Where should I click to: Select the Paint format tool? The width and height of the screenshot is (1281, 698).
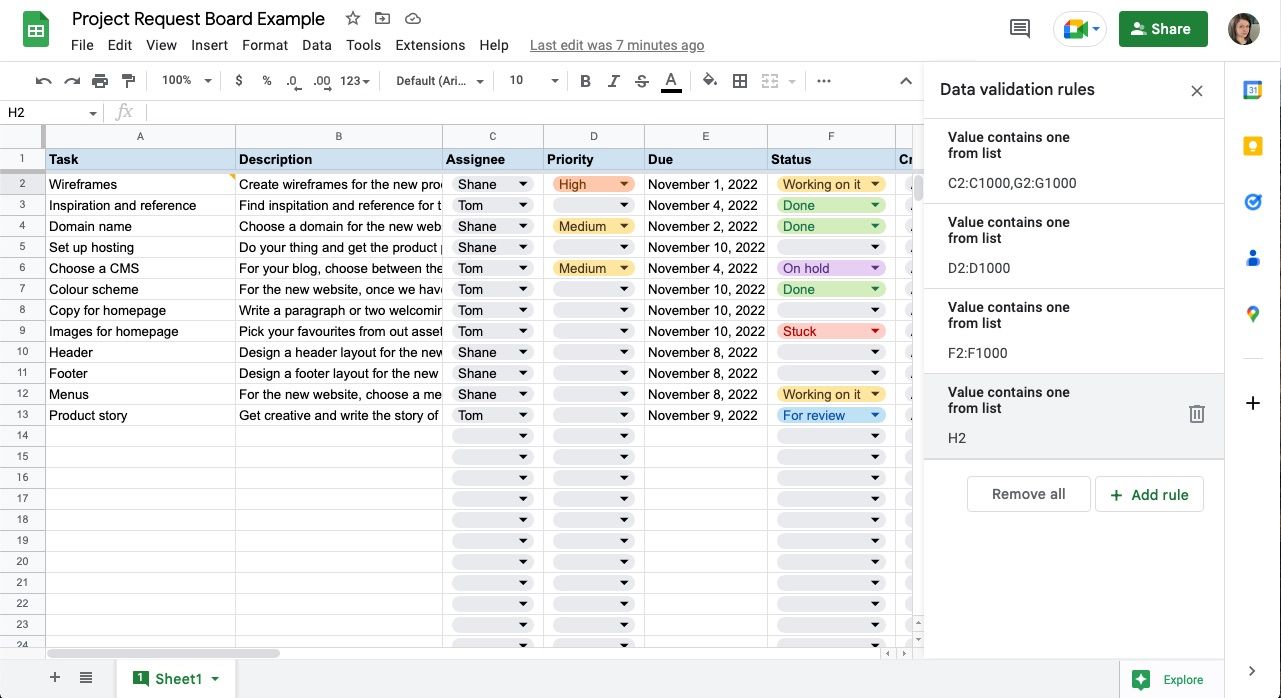(128, 81)
